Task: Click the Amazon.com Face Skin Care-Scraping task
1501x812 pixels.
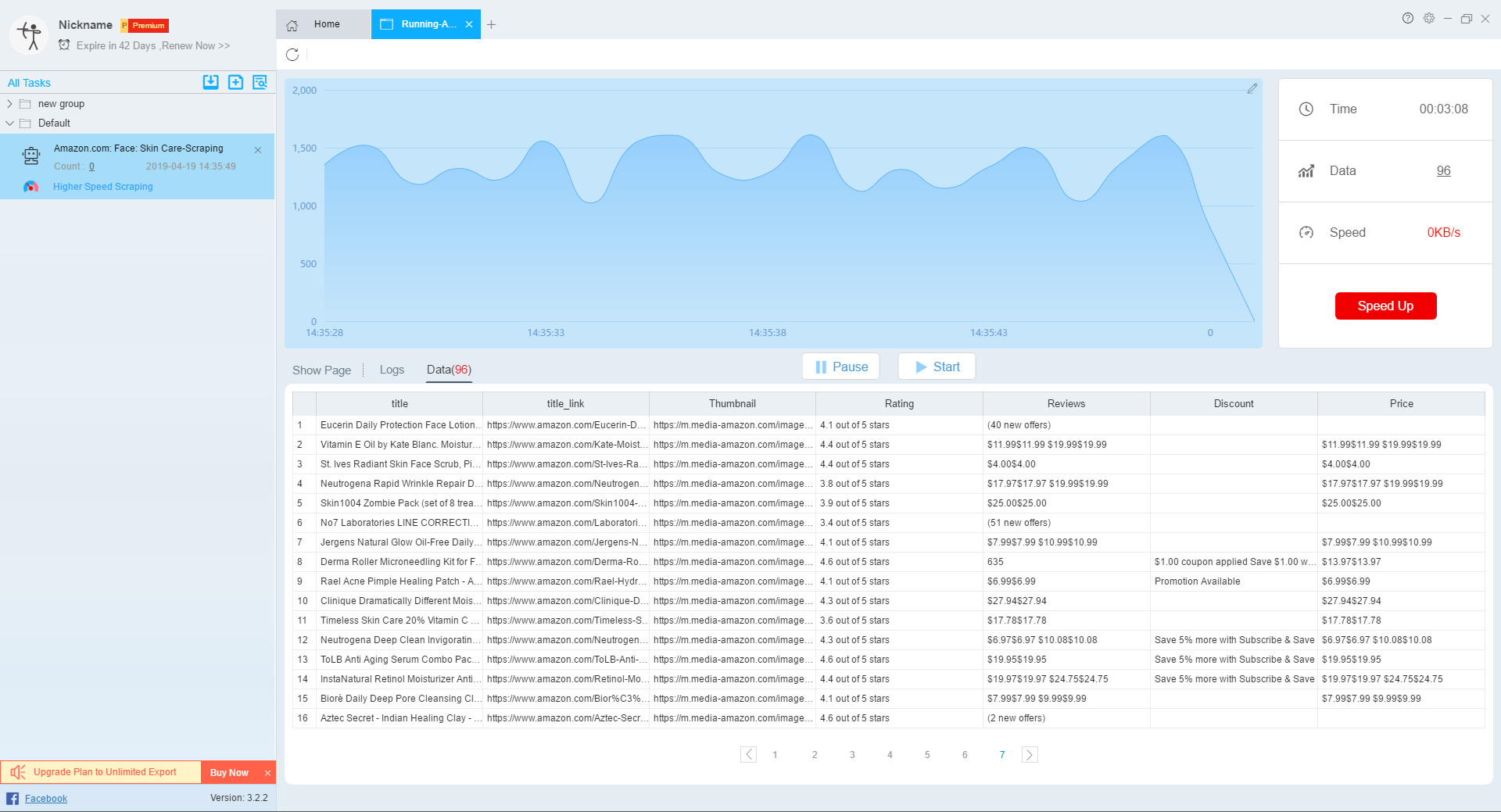Action: point(138,166)
